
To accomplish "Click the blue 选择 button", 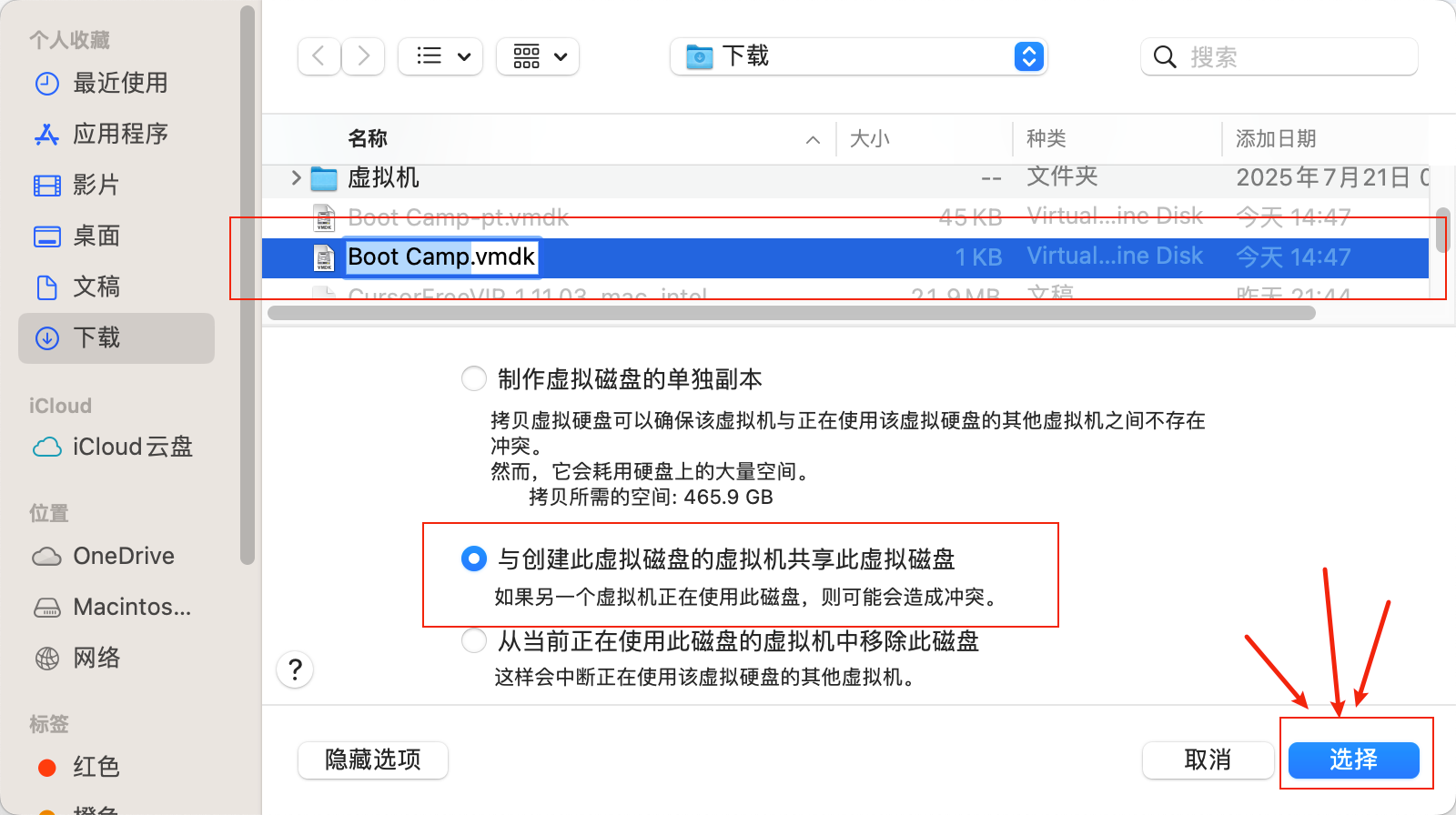I will click(x=1354, y=760).
